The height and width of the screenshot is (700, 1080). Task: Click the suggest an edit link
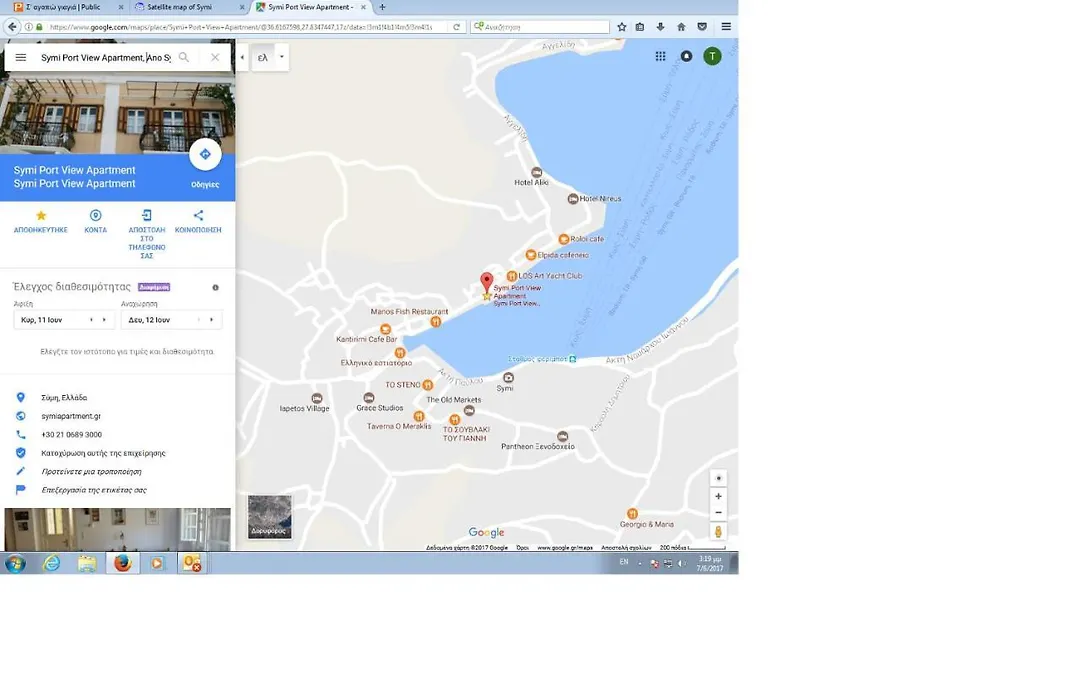[92, 472]
